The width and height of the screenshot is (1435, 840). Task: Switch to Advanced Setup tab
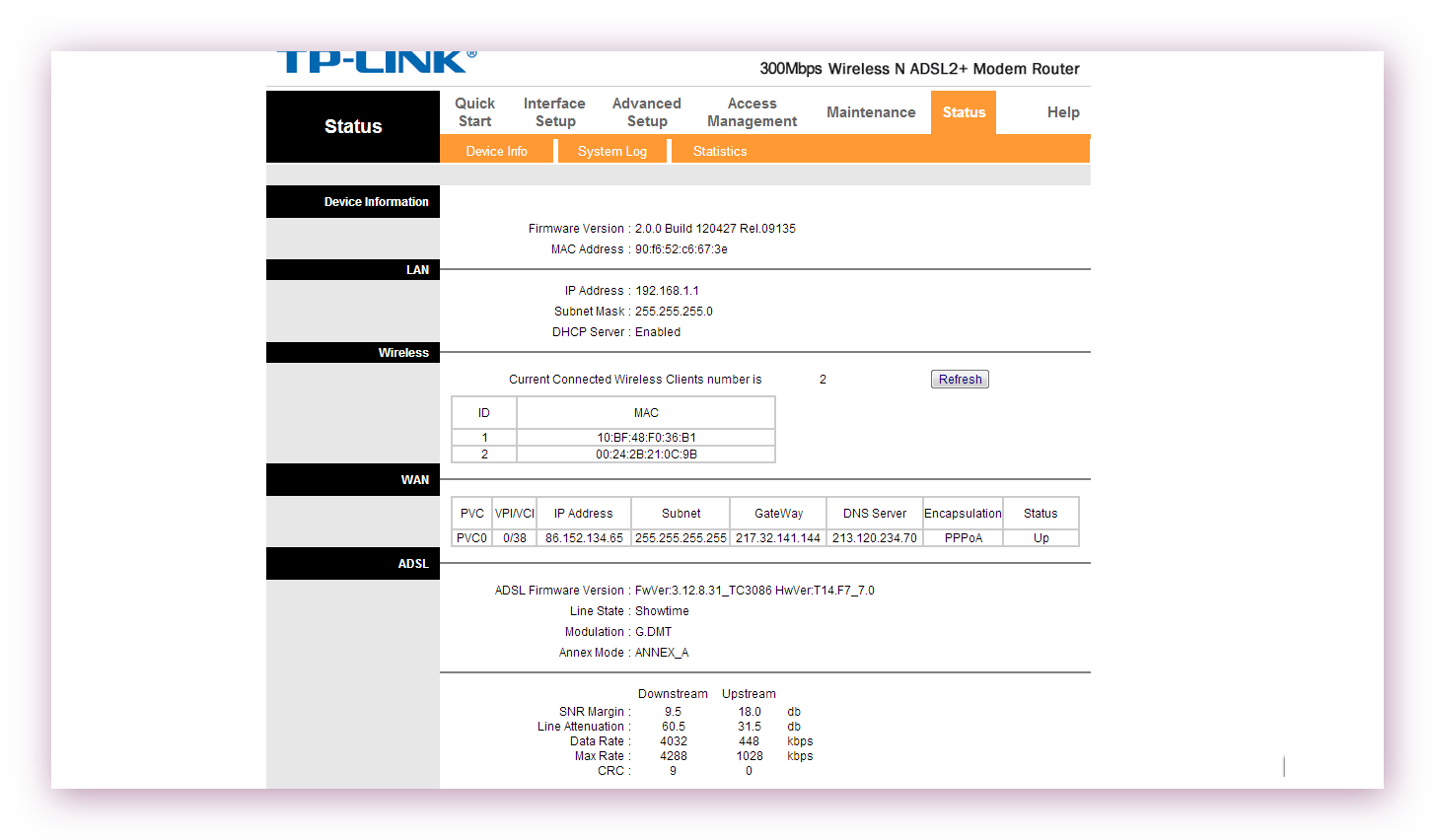pos(646,112)
